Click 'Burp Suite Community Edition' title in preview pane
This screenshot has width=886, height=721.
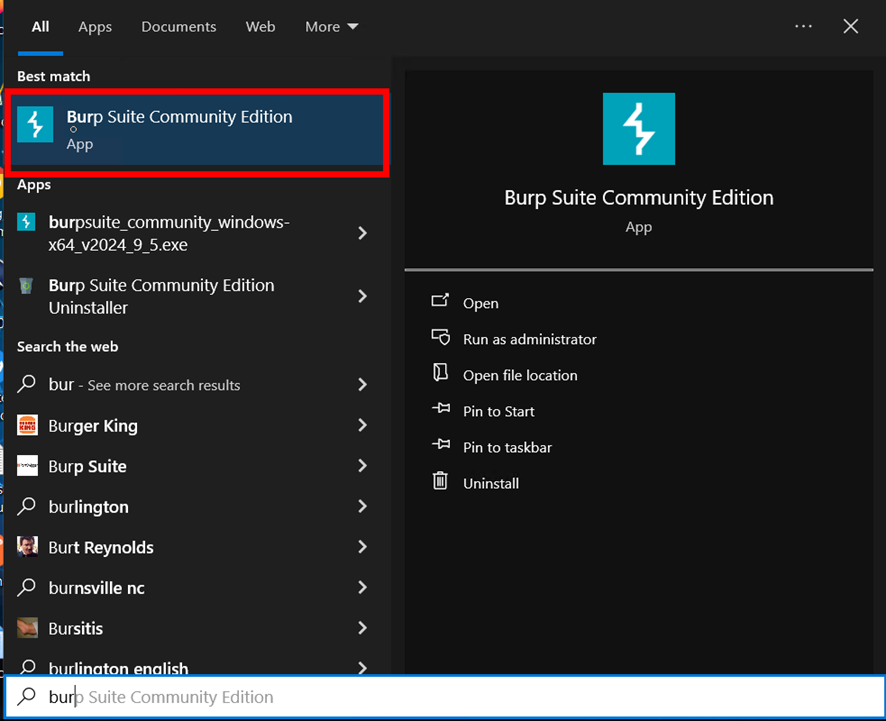(x=639, y=198)
